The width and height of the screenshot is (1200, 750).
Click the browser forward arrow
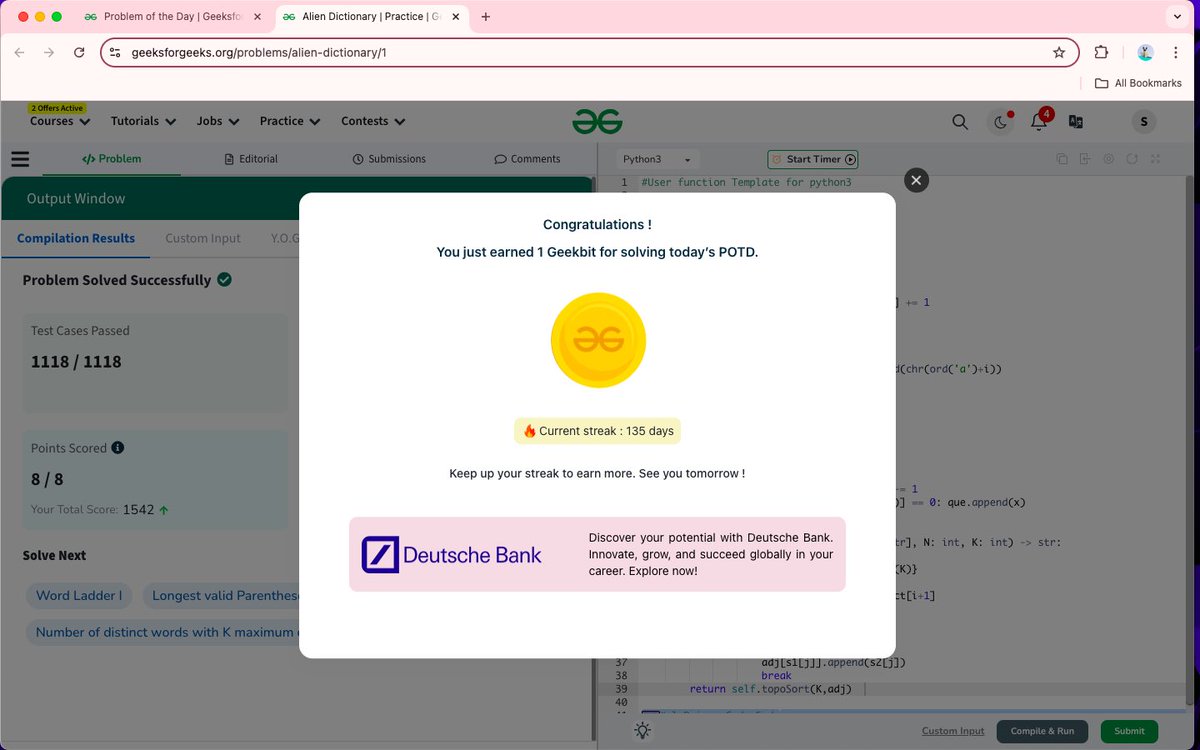49,53
